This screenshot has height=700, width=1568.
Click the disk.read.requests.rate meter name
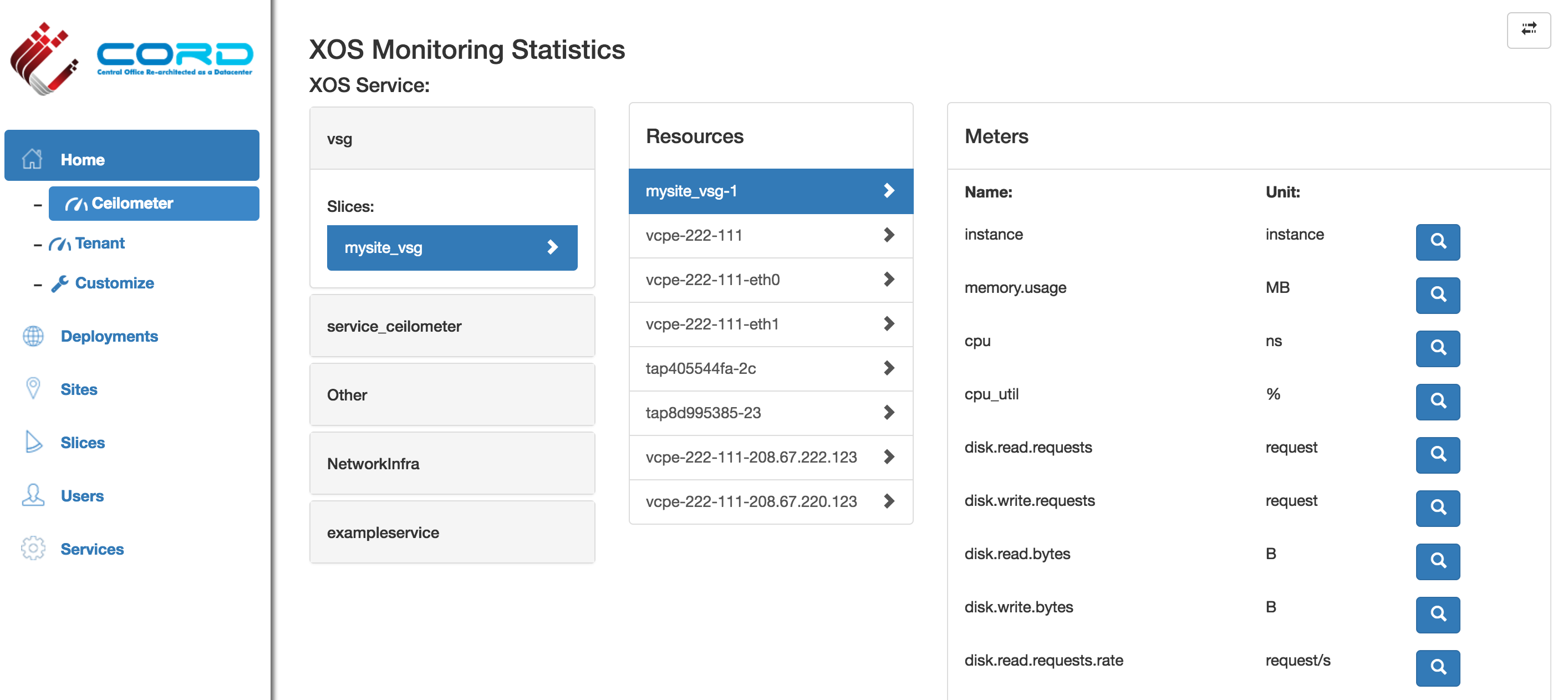tap(1043, 661)
